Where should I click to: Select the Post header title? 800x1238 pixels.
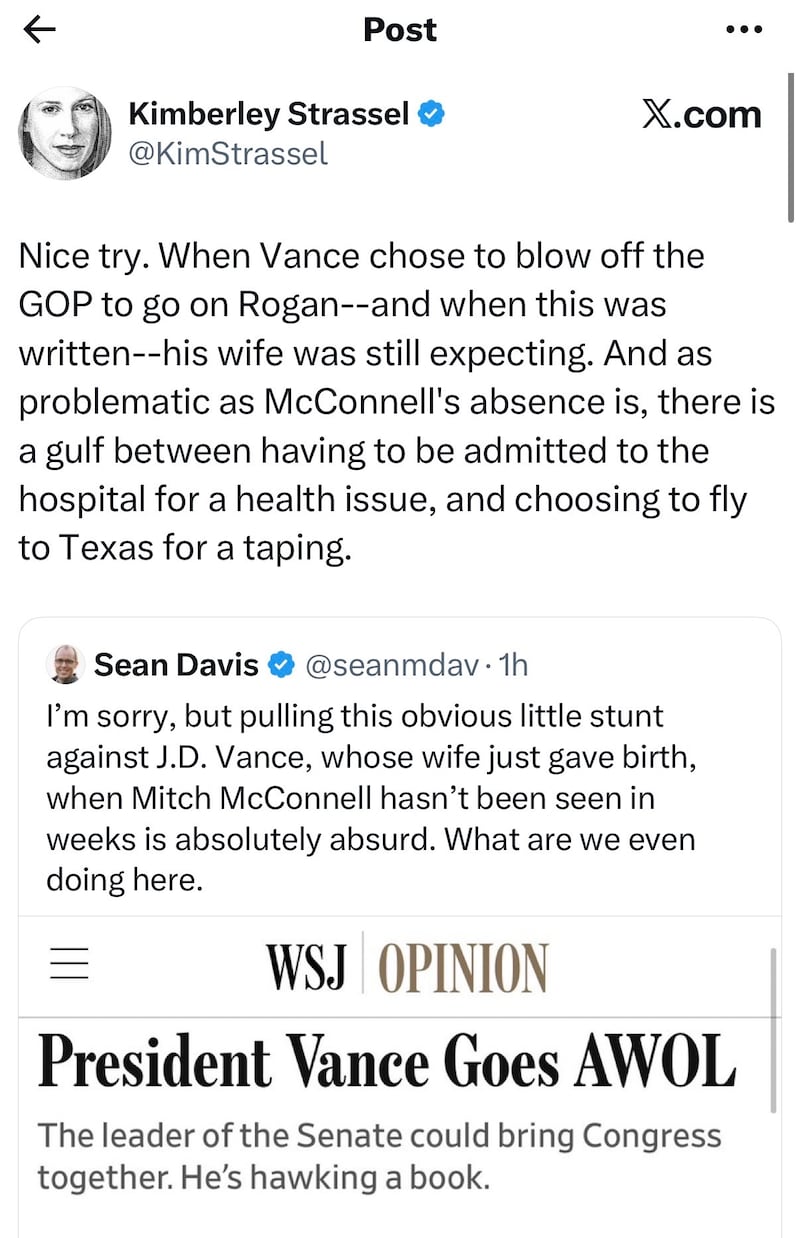(400, 30)
